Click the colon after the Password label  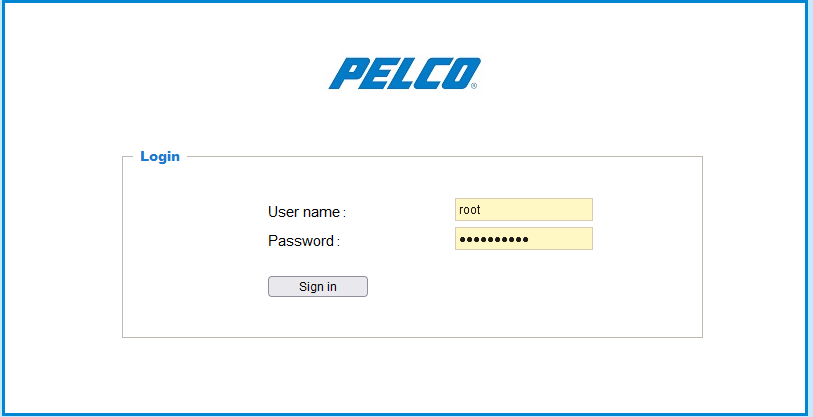click(338, 242)
